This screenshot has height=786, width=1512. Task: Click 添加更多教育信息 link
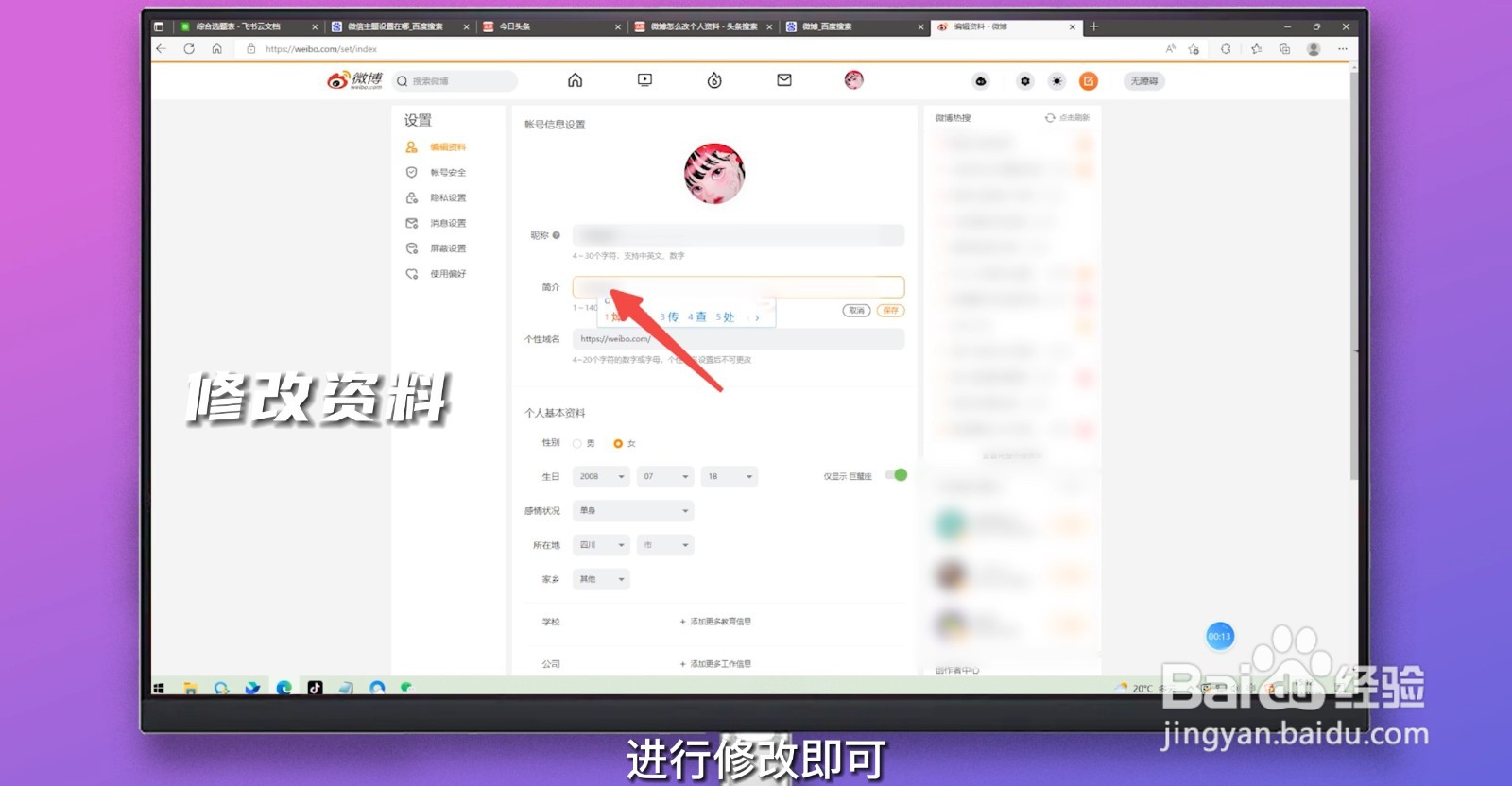click(x=715, y=622)
